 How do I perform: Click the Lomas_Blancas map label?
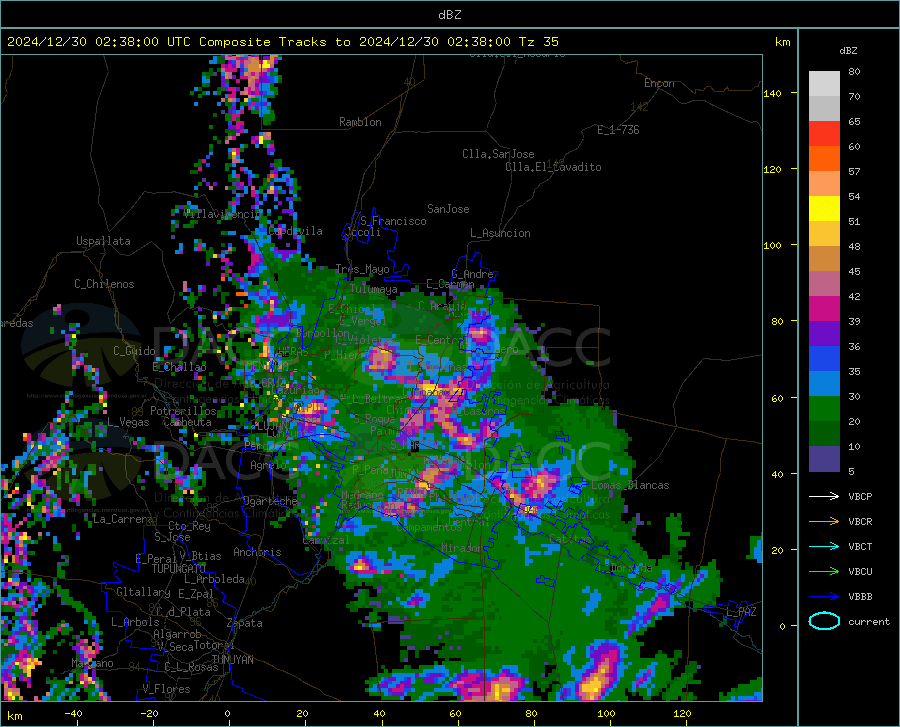630,485
